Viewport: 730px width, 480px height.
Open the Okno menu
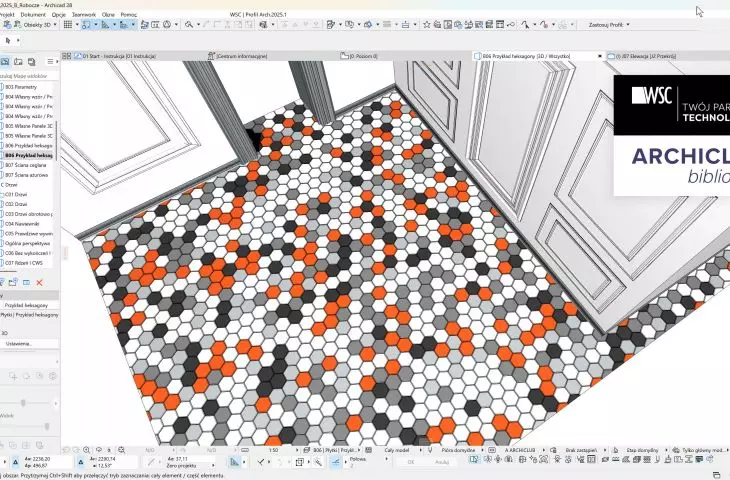point(108,14)
